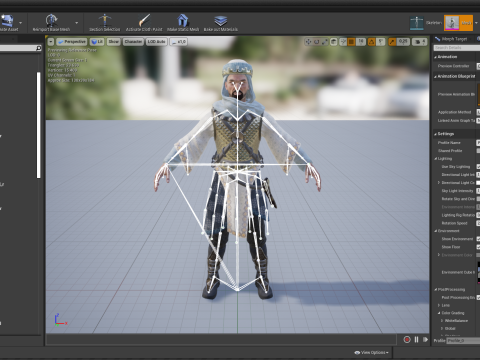Click the magnifier icon in left search box
Screen dimensions: 480x360
coord(39,48)
